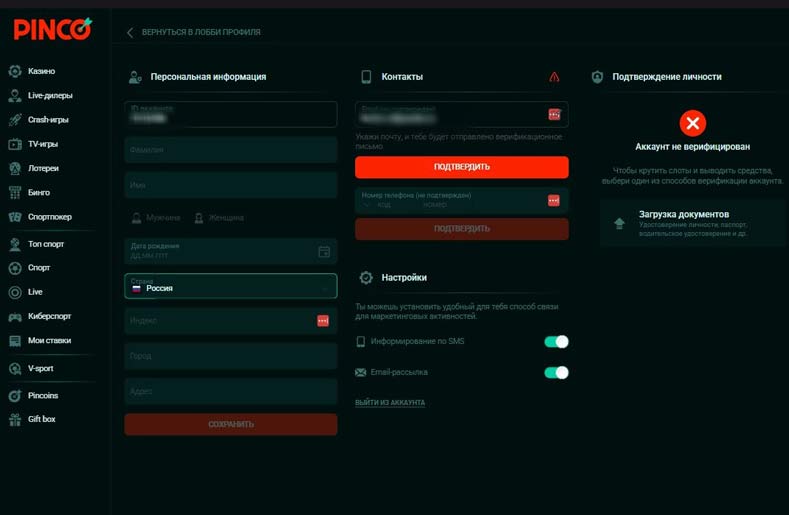This screenshot has width=789, height=515.
Task: Click the calendar icon in birth date field
Action: (x=323, y=252)
